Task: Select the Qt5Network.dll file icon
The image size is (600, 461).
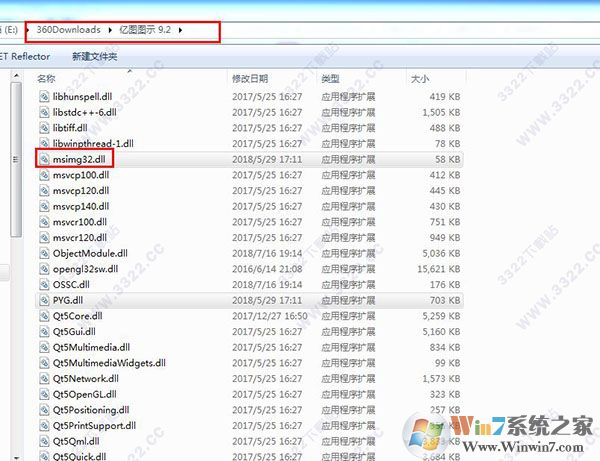Action: [44, 379]
